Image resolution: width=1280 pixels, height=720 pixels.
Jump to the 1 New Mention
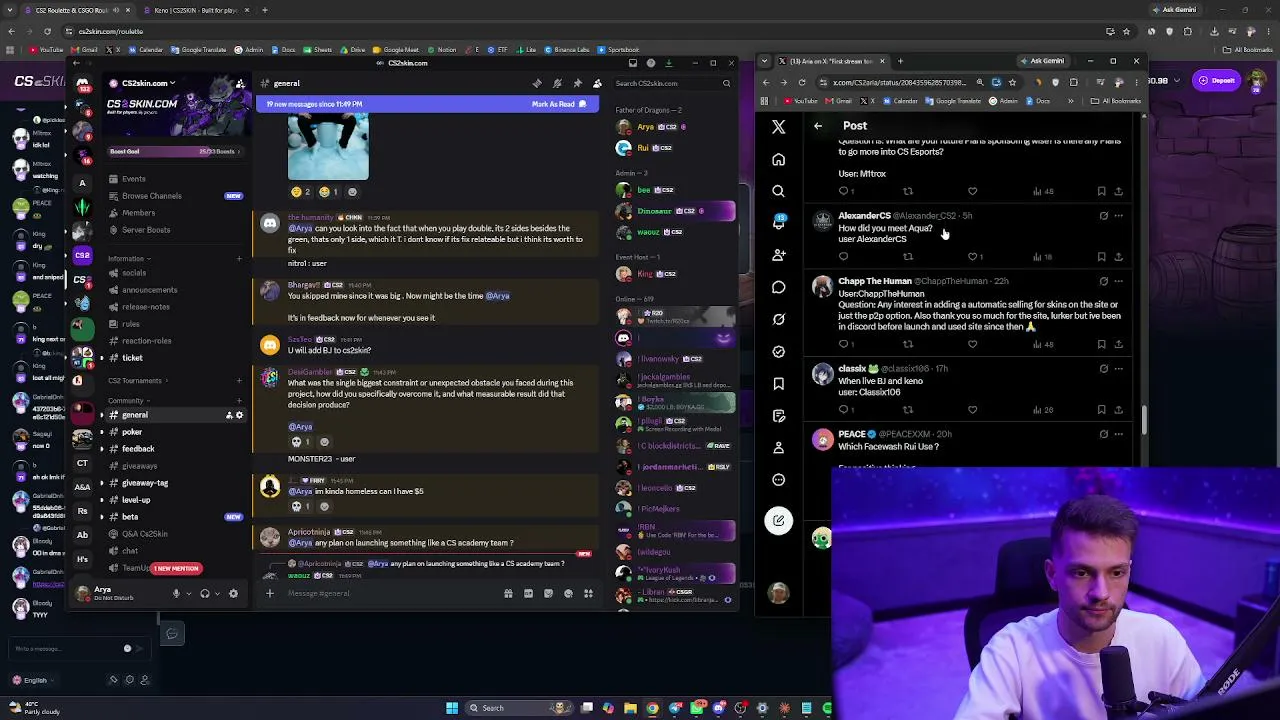click(176, 568)
